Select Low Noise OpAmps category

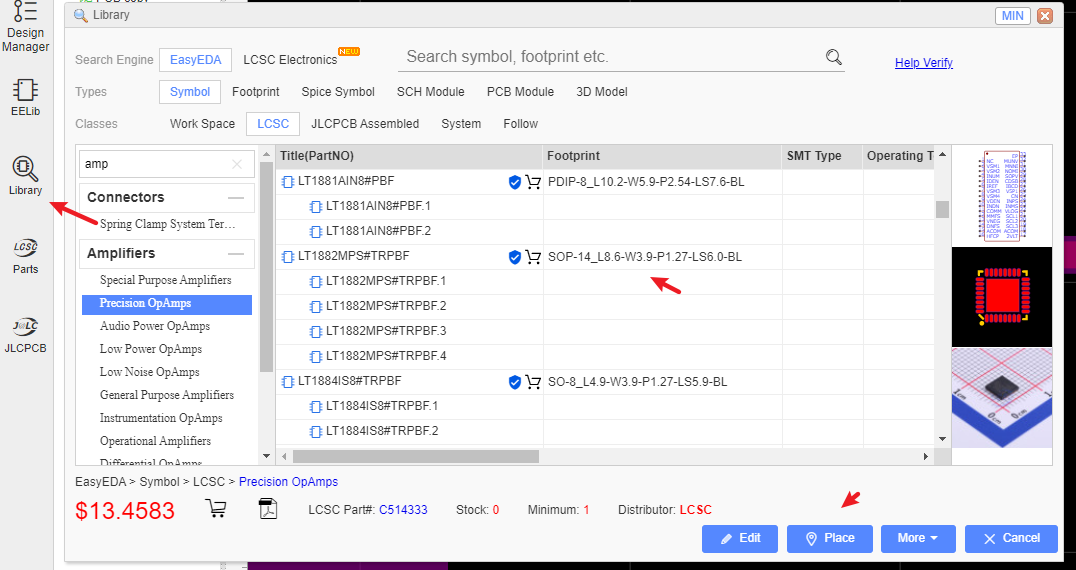click(x=150, y=372)
